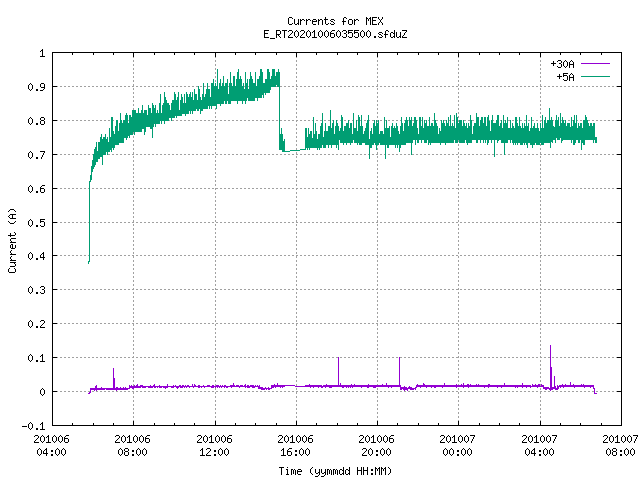
Task: Click the y-axis tick value 0.9
Action: pyautogui.click(x=36, y=87)
